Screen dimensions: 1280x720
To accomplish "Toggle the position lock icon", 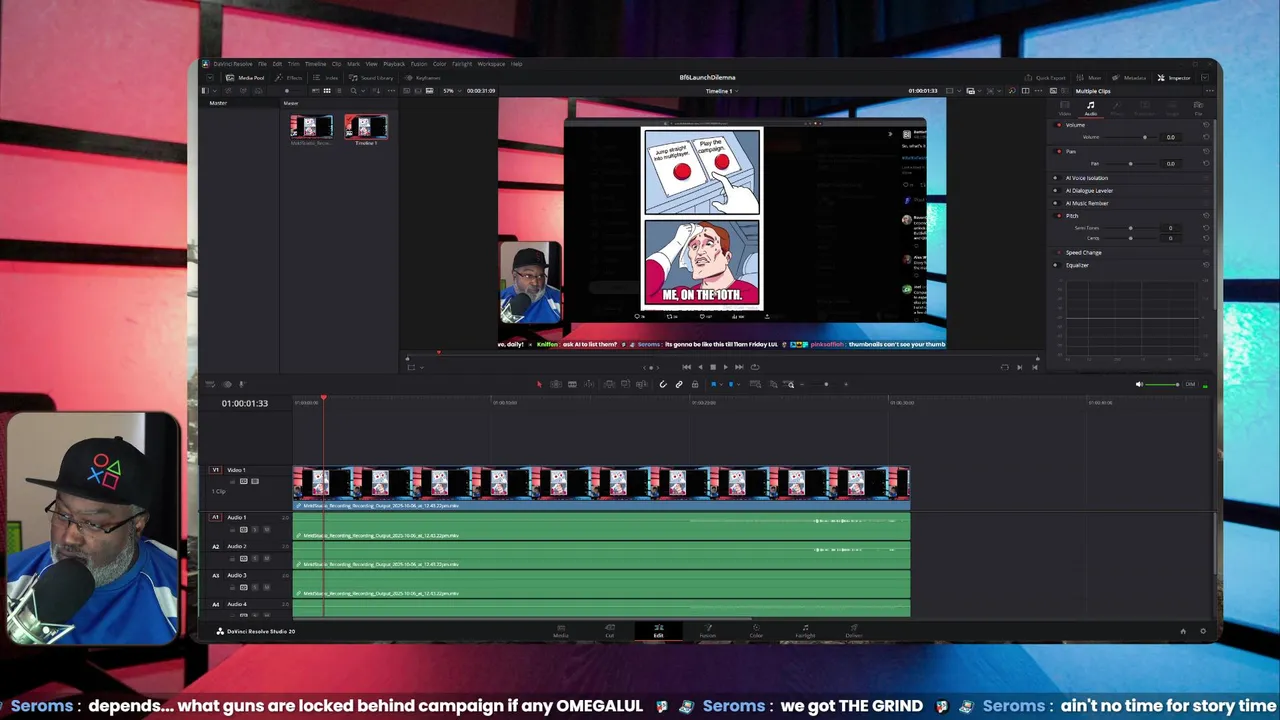I will coord(695,384).
